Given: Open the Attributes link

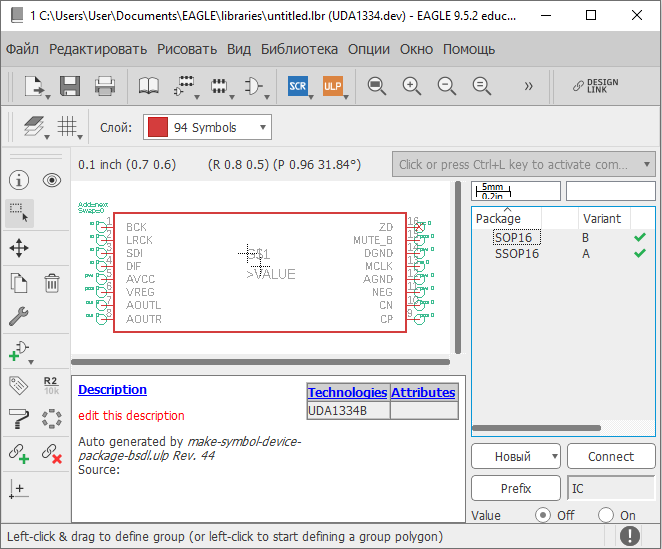Looking at the screenshot, I should tap(423, 392).
